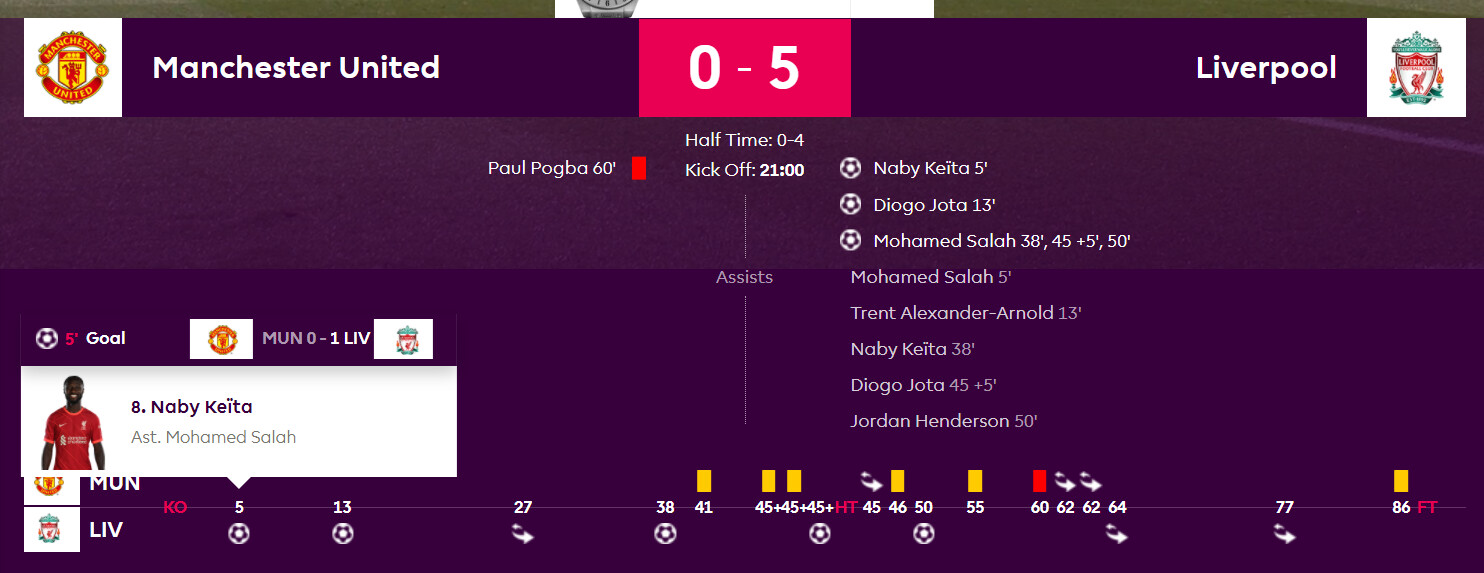Click the Jordan Henderson assist at 50'
This screenshot has height=573, width=1484.
944,421
